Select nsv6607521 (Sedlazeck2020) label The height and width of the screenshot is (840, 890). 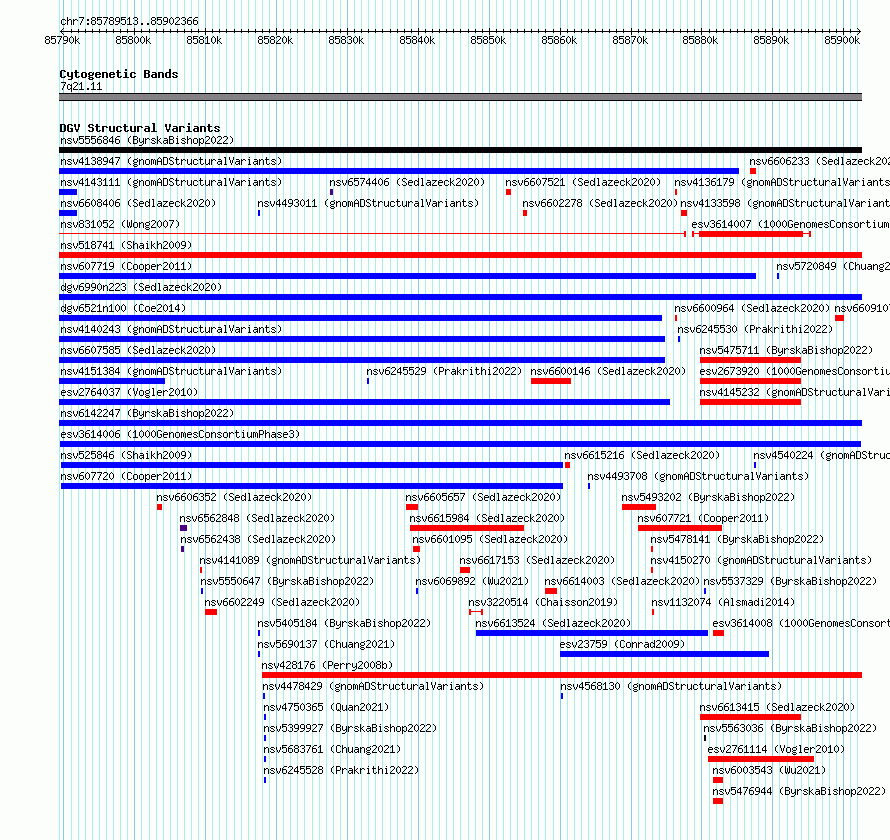(583, 182)
